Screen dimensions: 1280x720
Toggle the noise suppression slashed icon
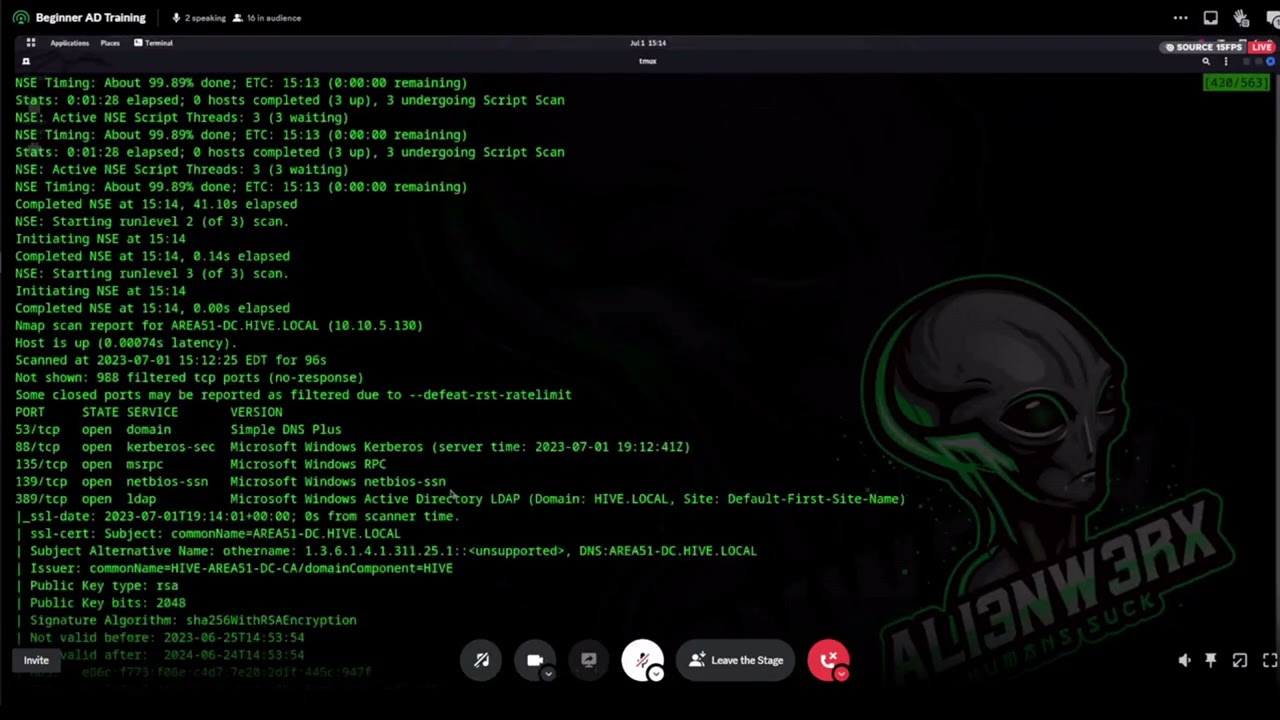481,660
